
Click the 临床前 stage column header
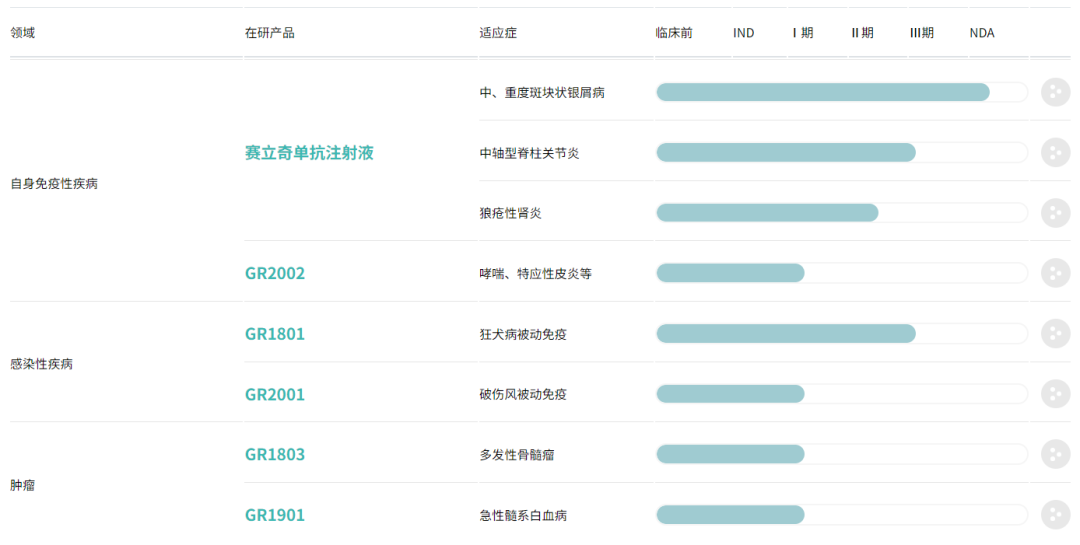674,33
